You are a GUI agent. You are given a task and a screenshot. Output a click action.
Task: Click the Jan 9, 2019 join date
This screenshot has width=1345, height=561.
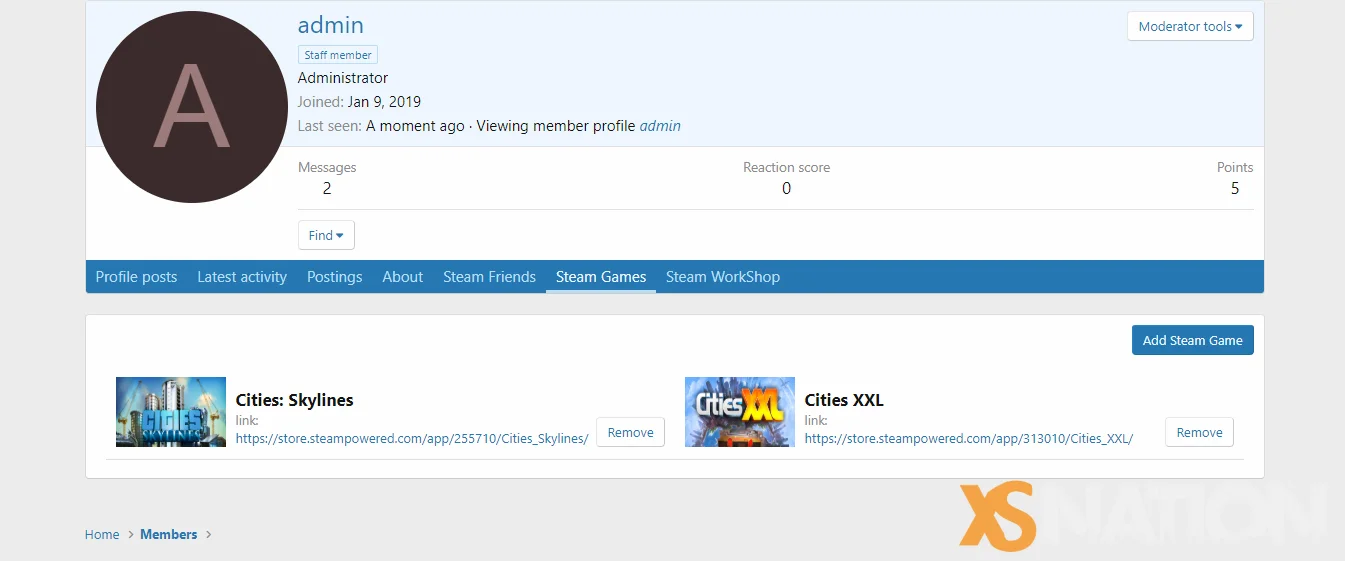384,102
